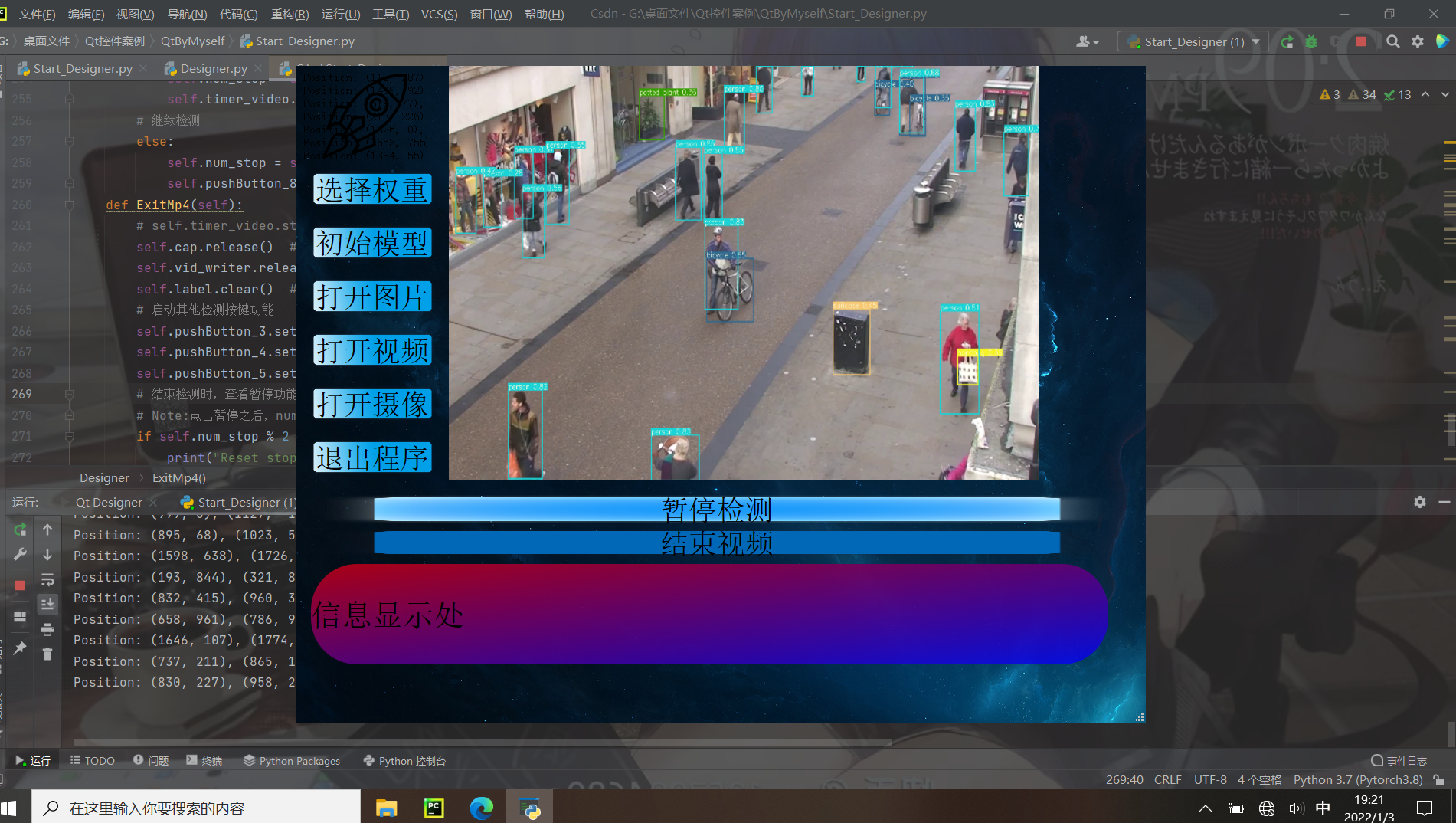The width and height of the screenshot is (1456, 823).
Task: Click 结束视频 to end the video
Action: point(716,542)
